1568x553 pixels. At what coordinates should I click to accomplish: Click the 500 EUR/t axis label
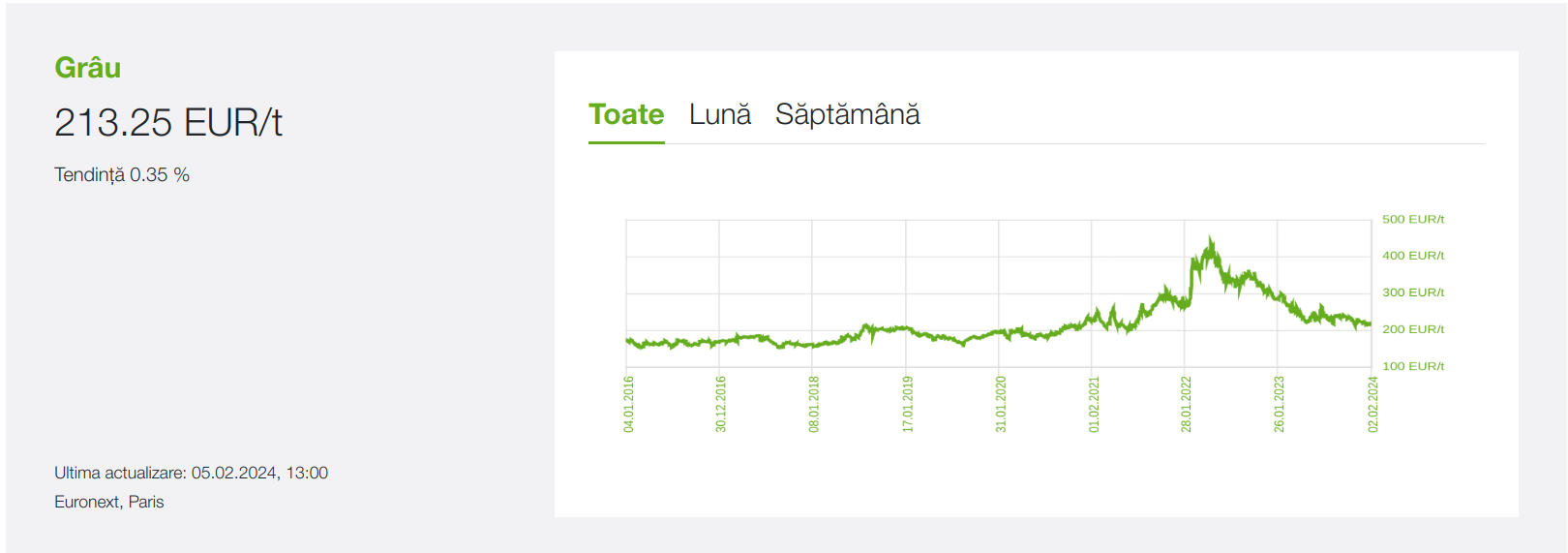coord(1412,220)
